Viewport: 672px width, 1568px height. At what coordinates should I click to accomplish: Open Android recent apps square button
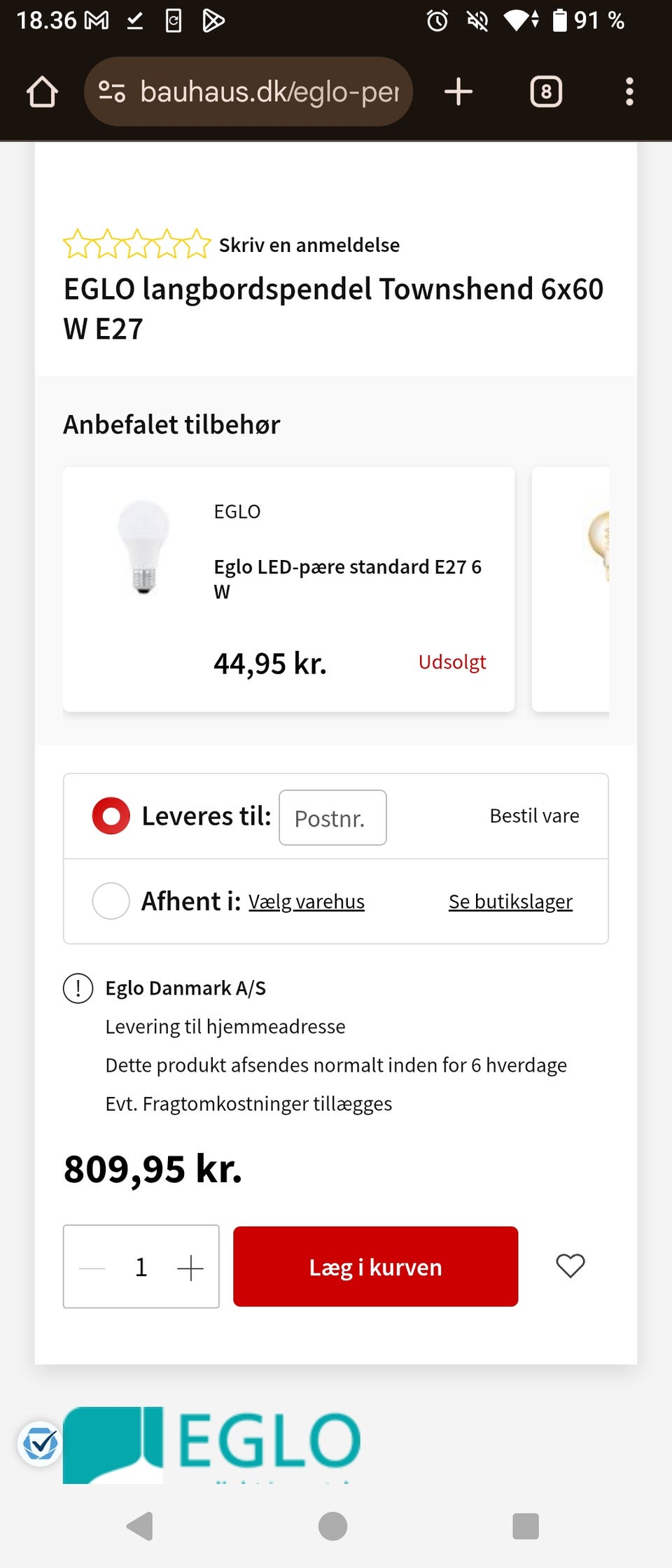pos(525,1526)
